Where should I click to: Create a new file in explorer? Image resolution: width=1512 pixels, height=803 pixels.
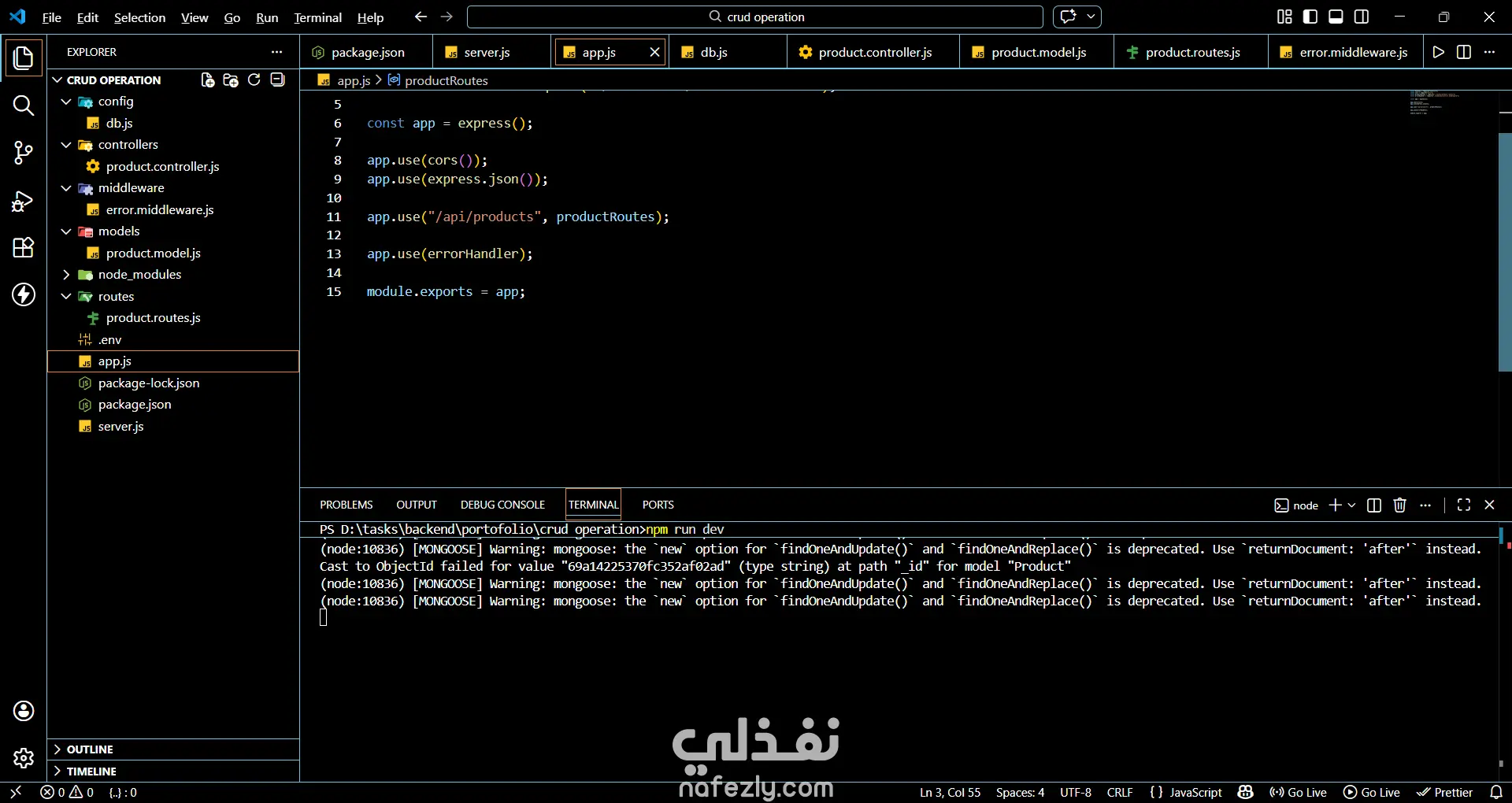click(207, 80)
